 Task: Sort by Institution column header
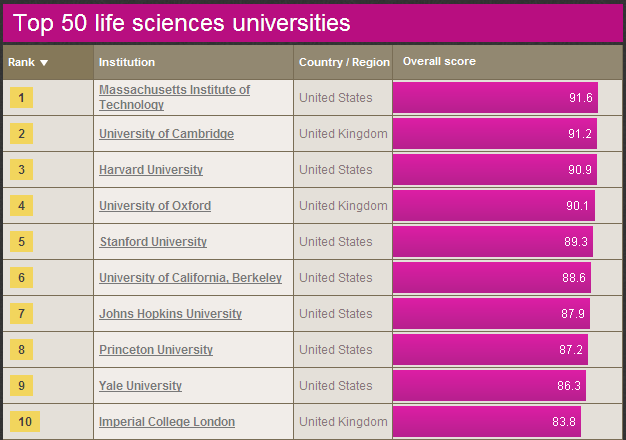[x=127, y=62]
